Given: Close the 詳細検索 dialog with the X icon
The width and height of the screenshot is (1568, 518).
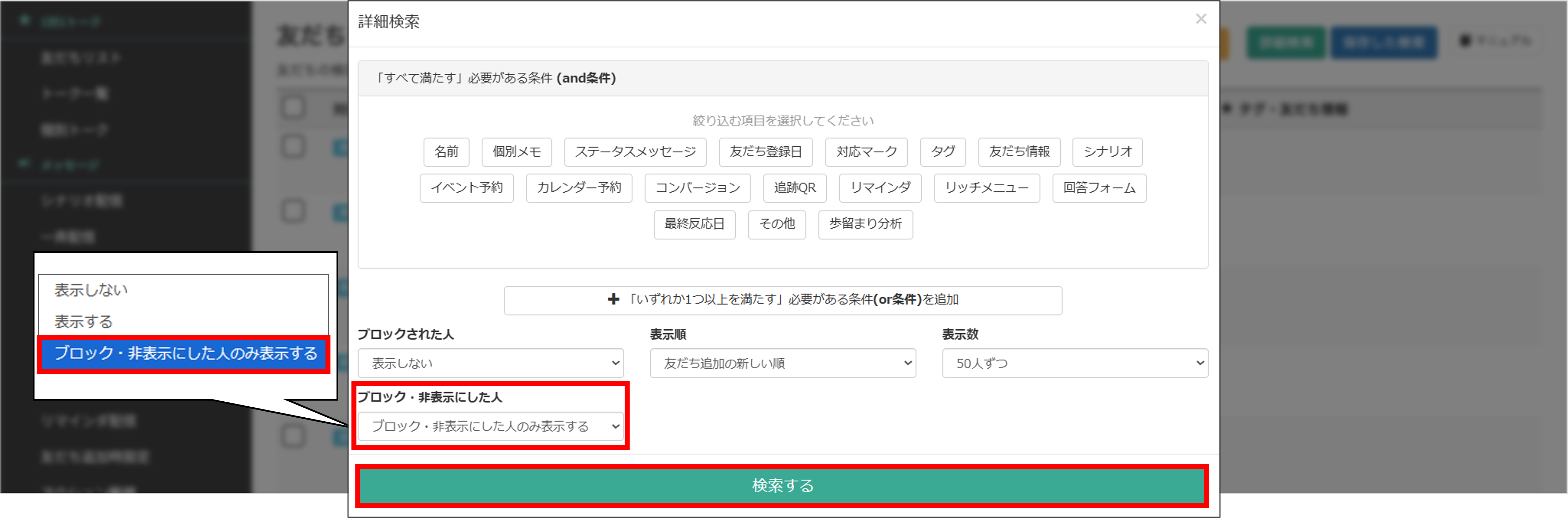Looking at the screenshot, I should click(x=1200, y=19).
